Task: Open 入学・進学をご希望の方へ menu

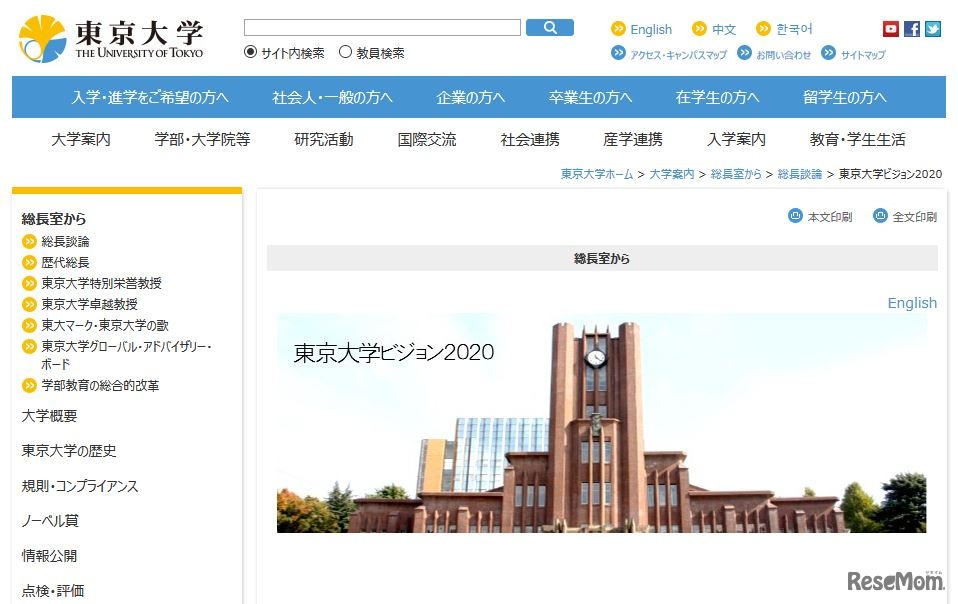Action: point(150,97)
